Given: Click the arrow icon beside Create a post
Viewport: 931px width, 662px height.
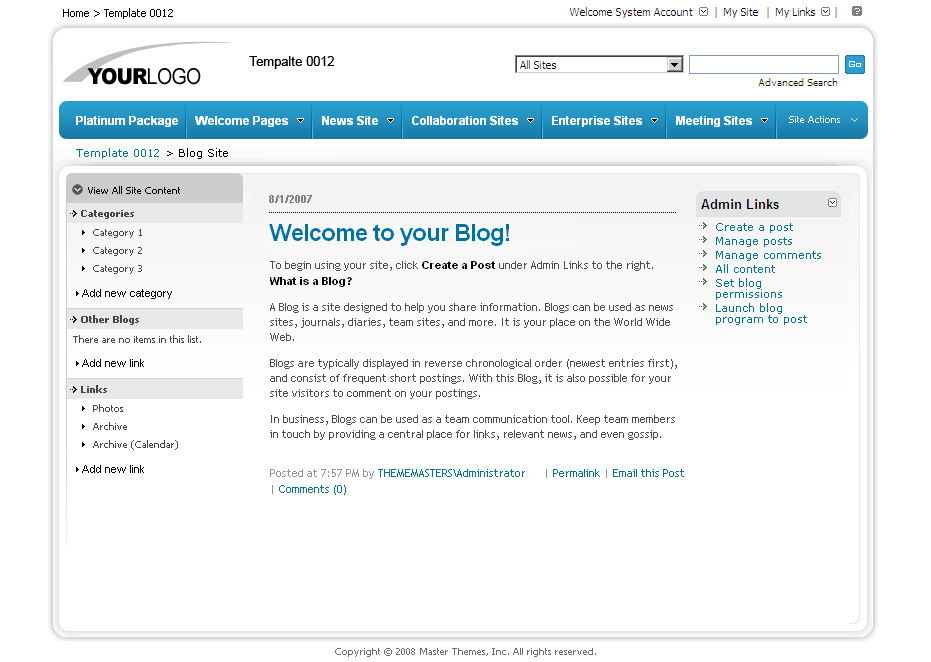Looking at the screenshot, I should coord(703,227).
